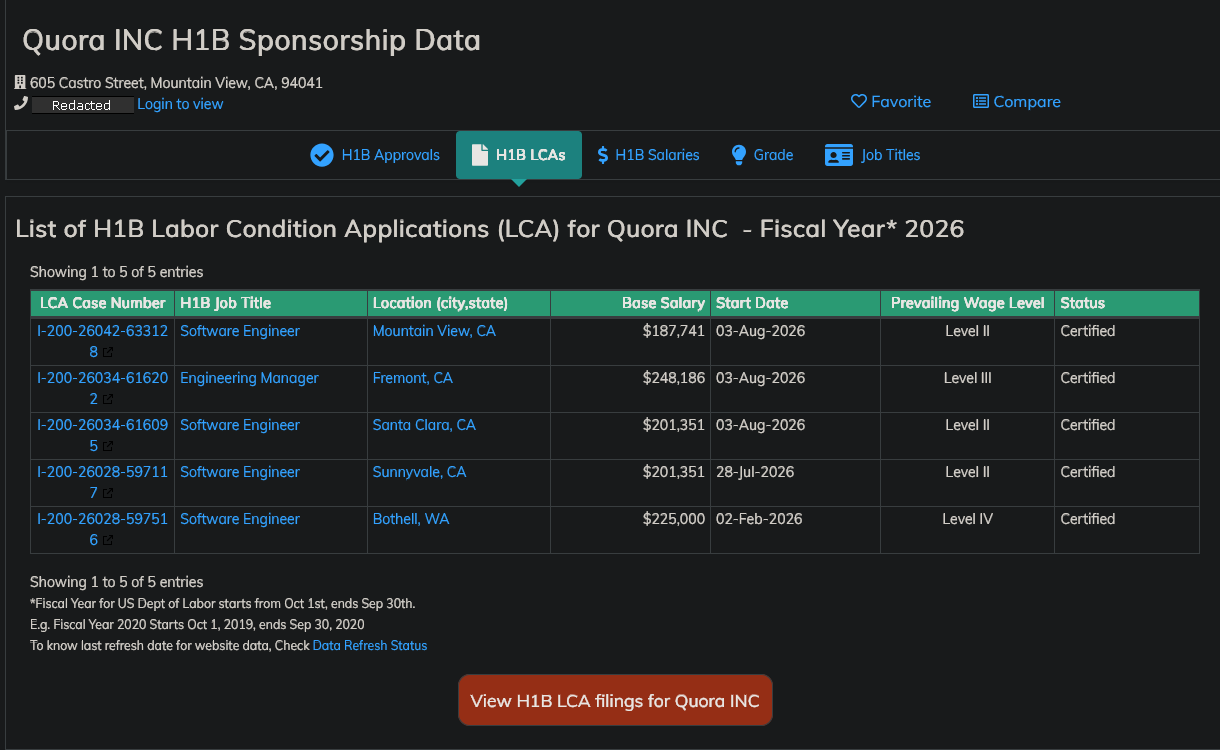Open LCA case I-200-26028-597117
1220x750 pixels.
tap(102, 482)
